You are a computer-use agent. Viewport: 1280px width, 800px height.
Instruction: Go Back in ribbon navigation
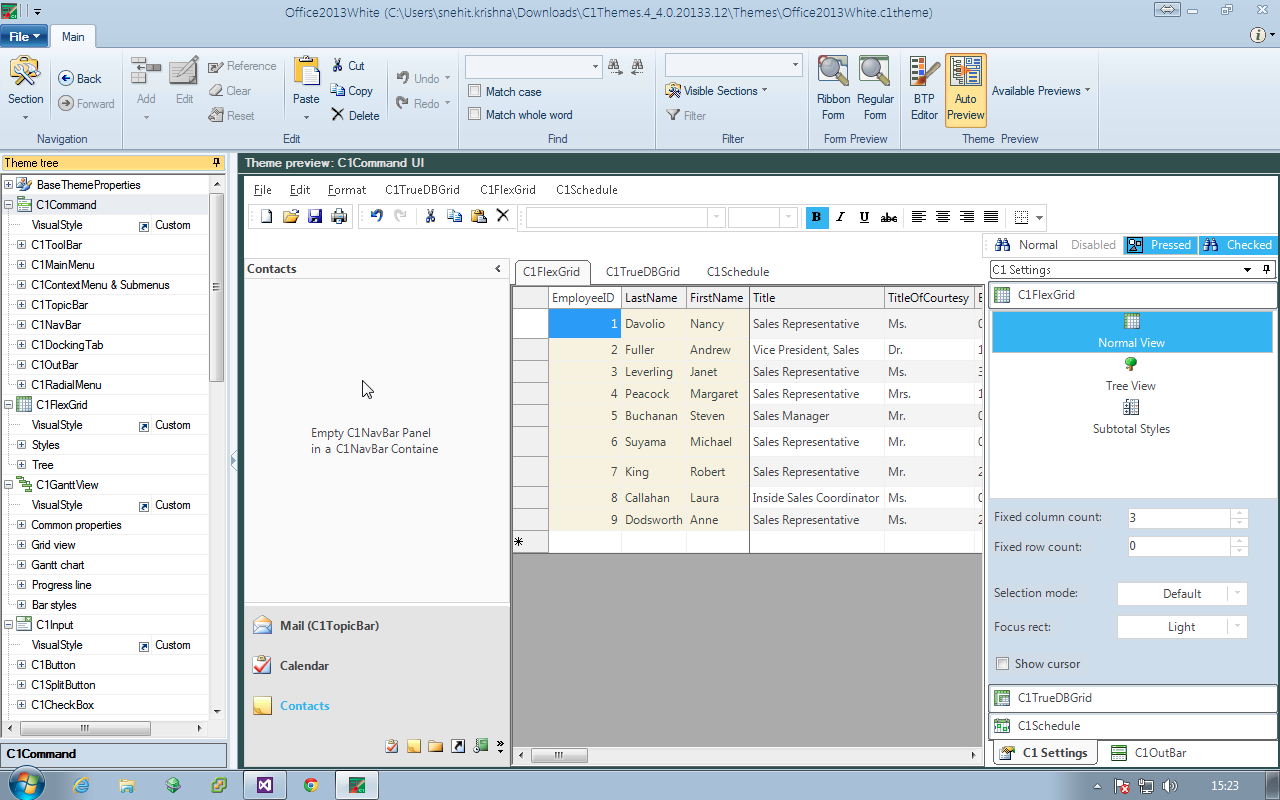coord(80,78)
